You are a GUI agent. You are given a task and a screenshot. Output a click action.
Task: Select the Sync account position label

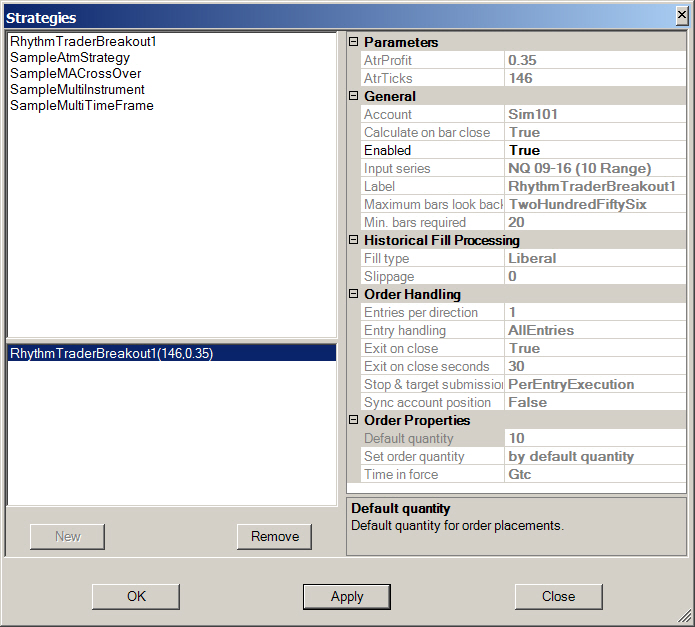[432, 402]
